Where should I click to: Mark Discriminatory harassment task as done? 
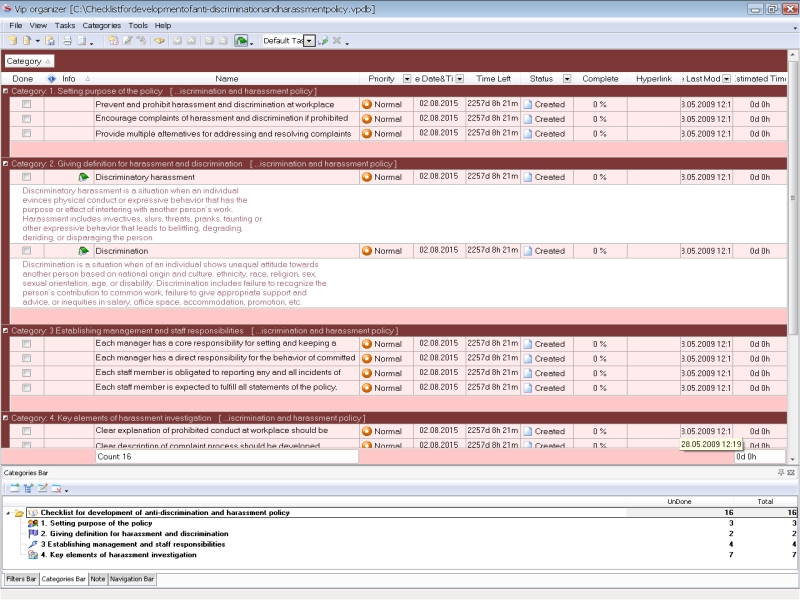click(x=27, y=177)
